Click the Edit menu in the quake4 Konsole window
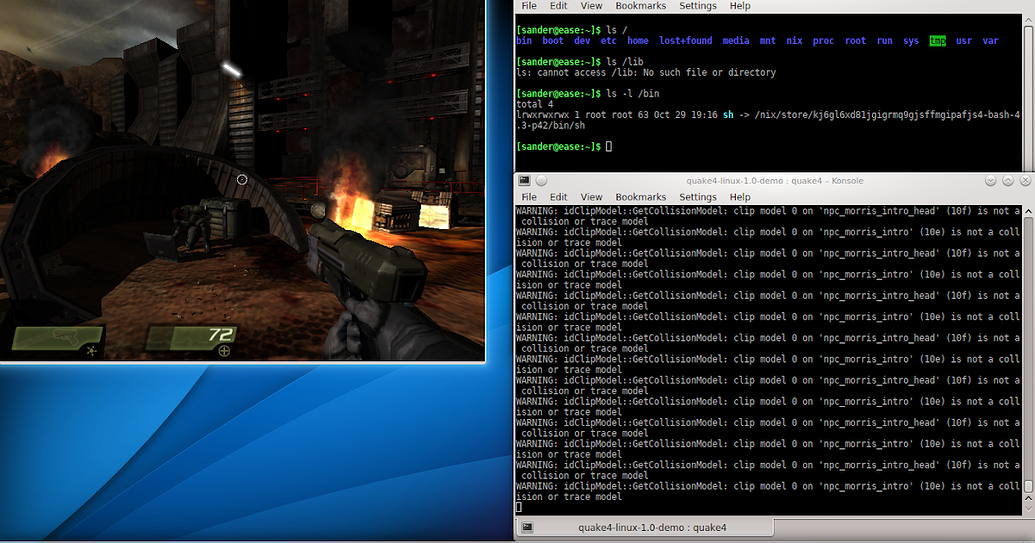This screenshot has height=543, width=1035. coord(558,197)
